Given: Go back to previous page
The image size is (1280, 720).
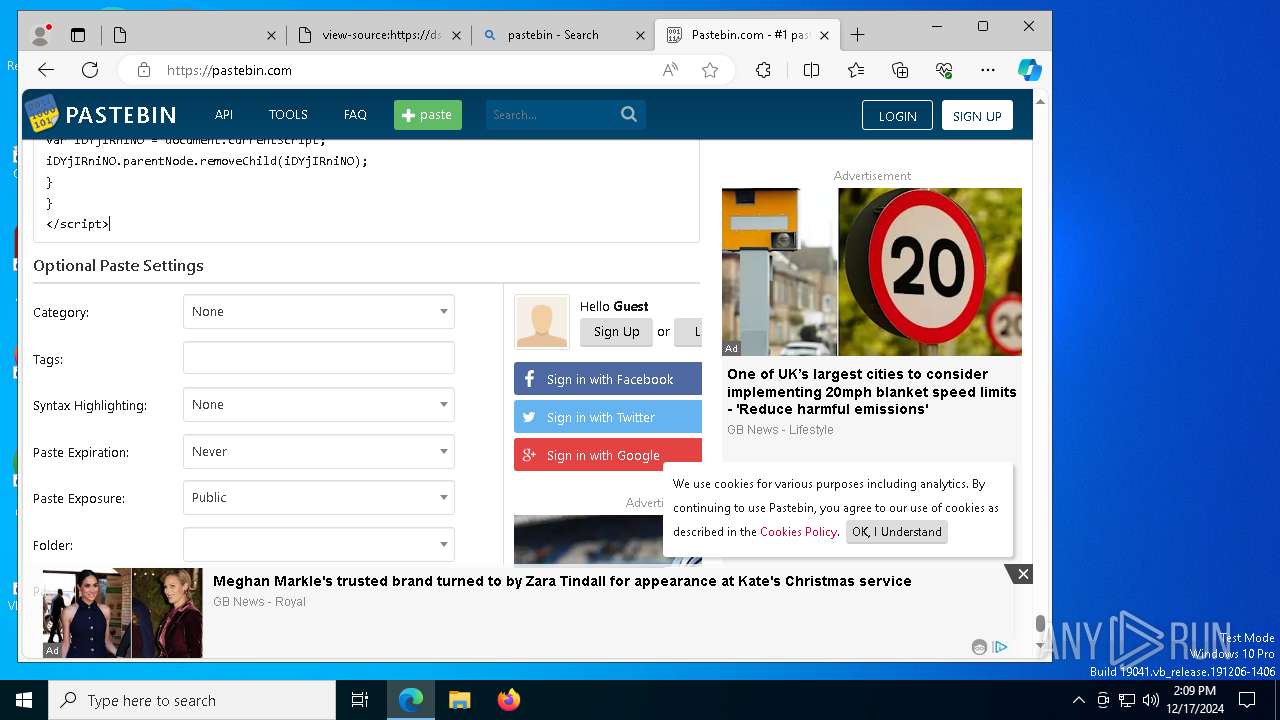Looking at the screenshot, I should click(46, 70).
